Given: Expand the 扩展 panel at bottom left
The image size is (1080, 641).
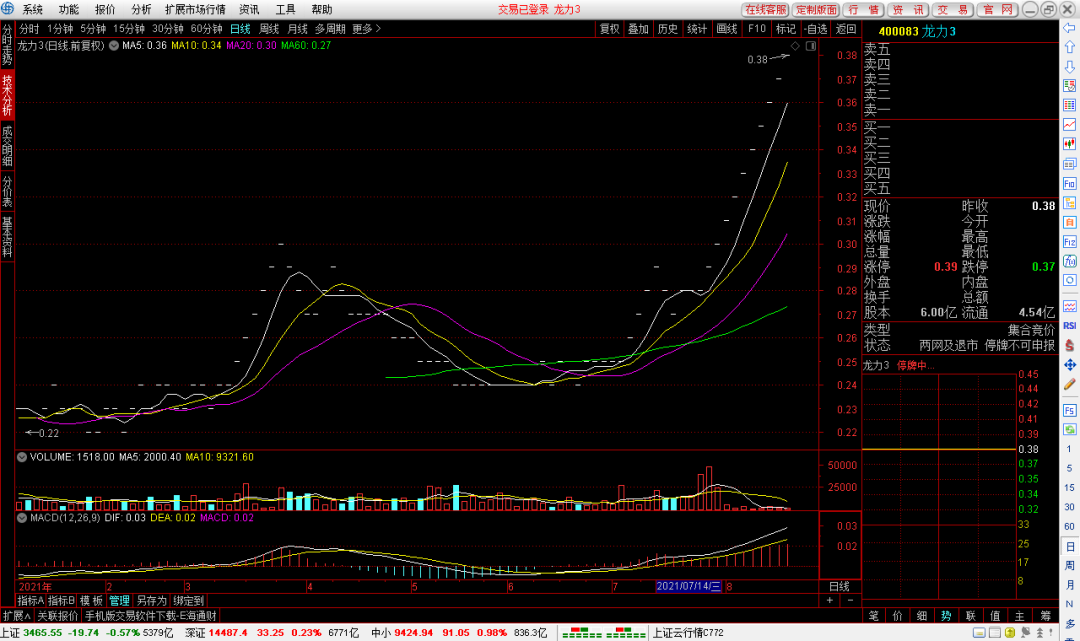Looking at the screenshot, I should 17,616.
